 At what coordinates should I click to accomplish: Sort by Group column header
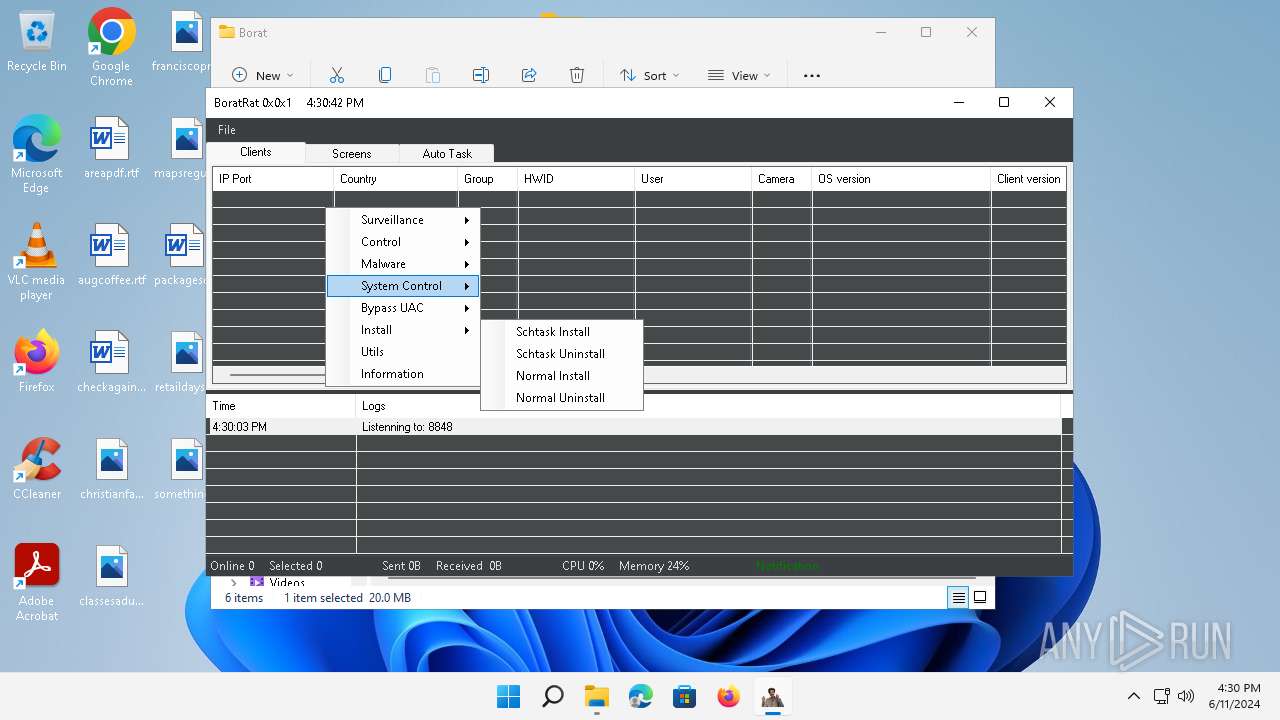click(488, 179)
